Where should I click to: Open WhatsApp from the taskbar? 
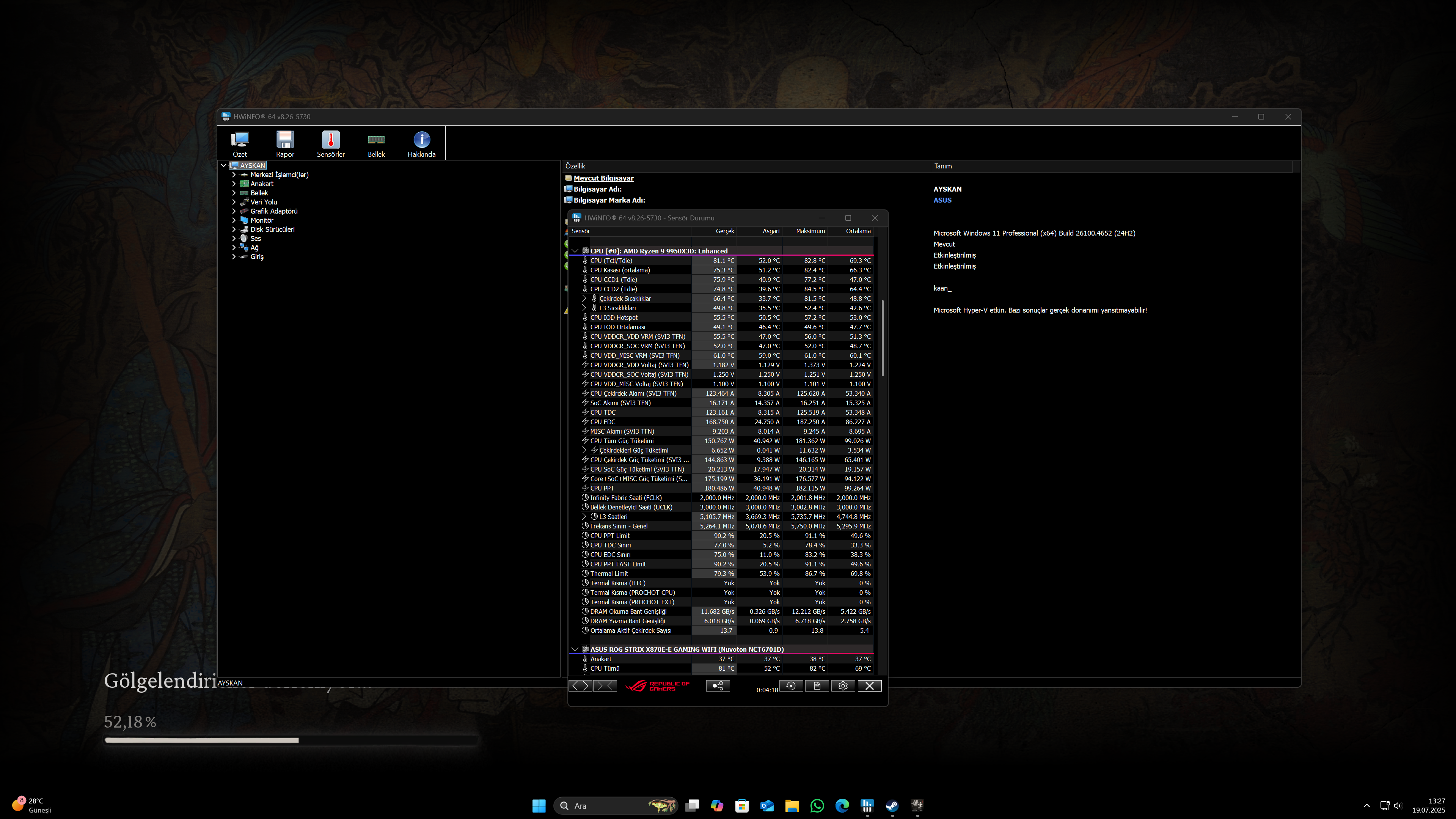(x=817, y=805)
